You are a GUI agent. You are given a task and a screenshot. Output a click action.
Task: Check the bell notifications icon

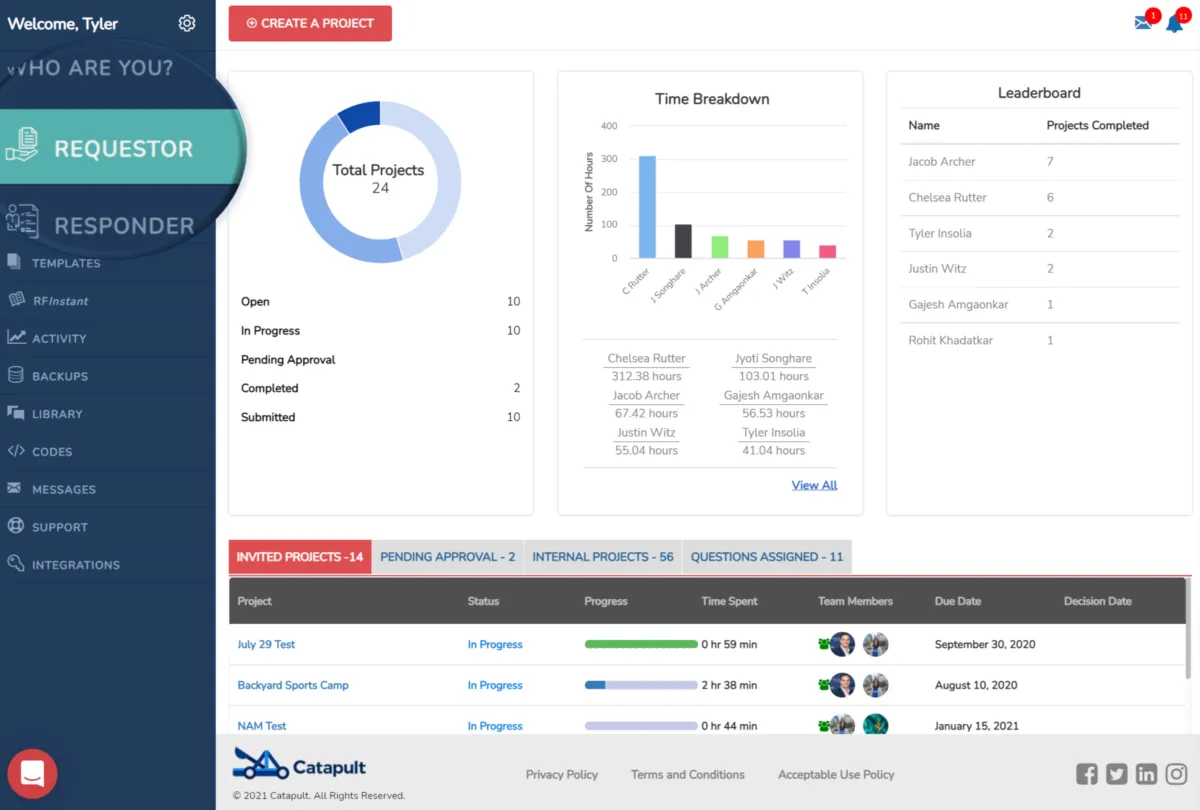click(1174, 23)
